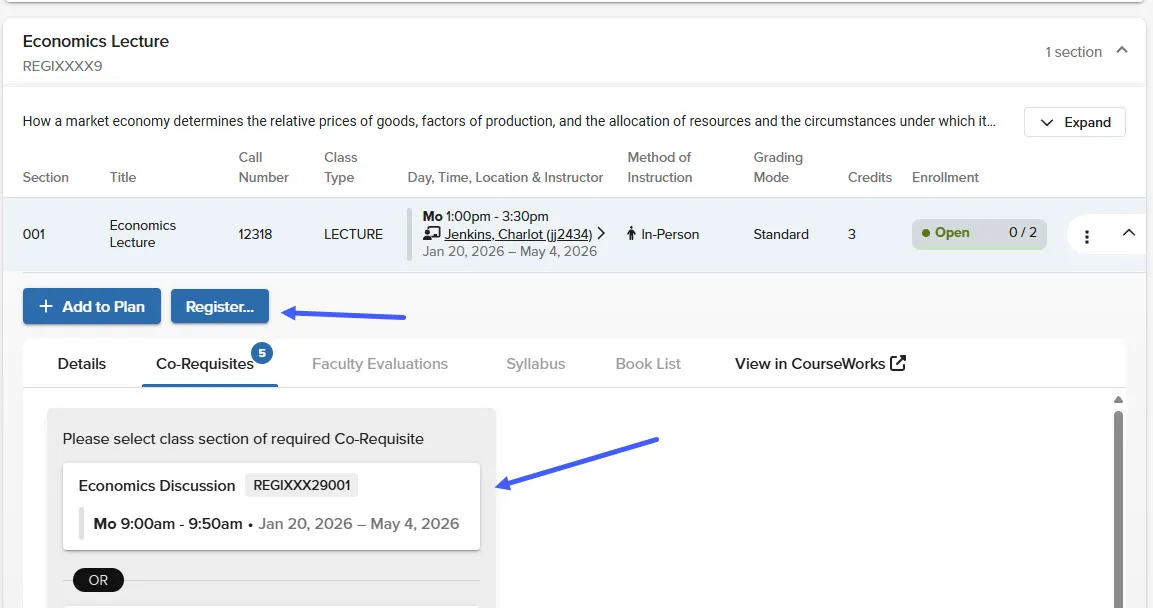The width and height of the screenshot is (1153, 608).
Task: Open the three-dot menu for section 001
Action: [1086, 236]
